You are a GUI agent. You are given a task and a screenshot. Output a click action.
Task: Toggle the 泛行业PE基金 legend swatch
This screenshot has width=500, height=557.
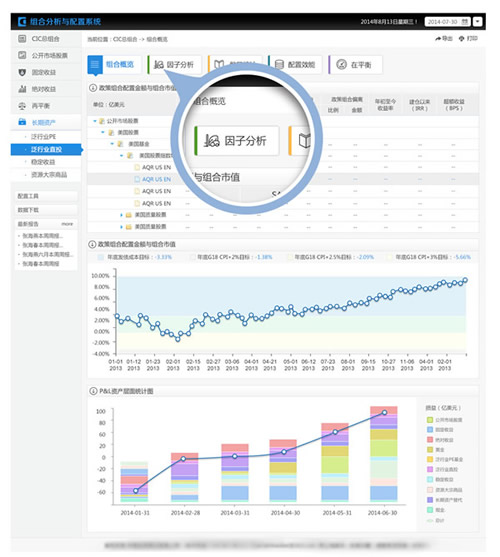(430, 459)
